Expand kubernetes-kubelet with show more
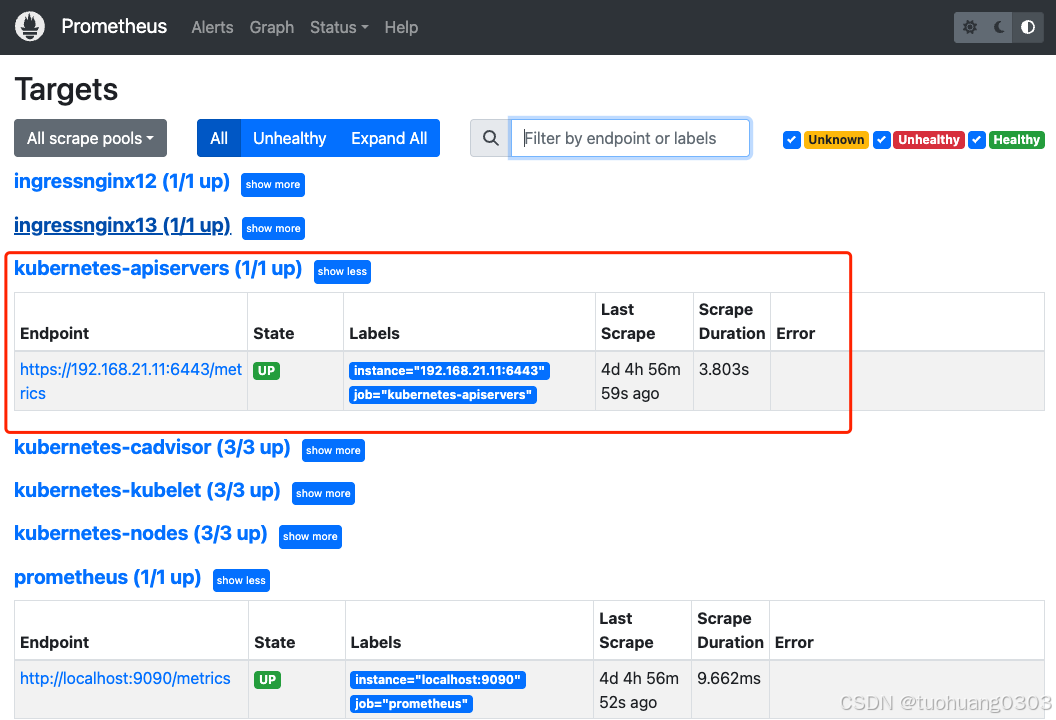This screenshot has height=720, width=1056. click(x=323, y=494)
